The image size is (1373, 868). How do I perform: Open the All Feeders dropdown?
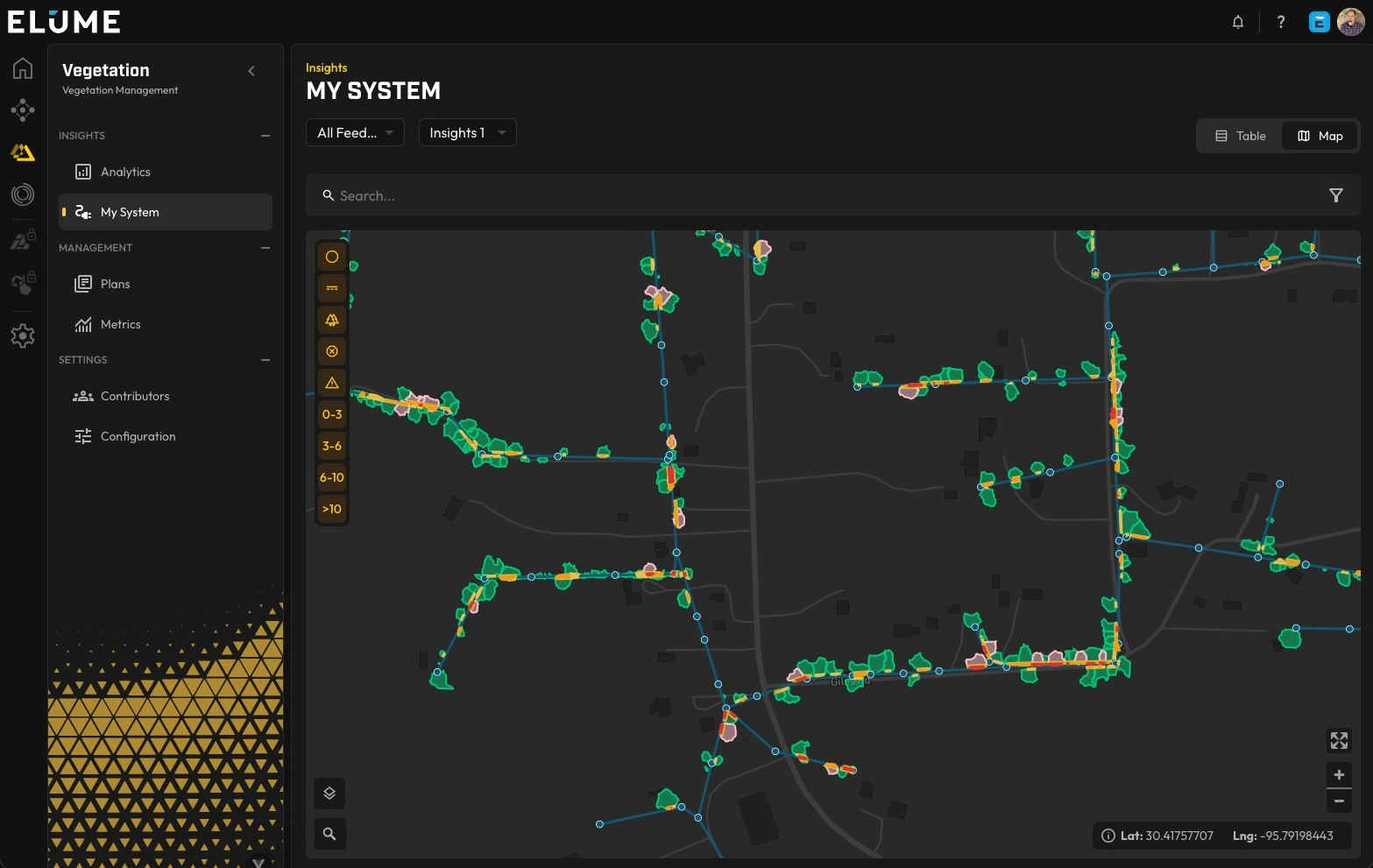pos(355,132)
